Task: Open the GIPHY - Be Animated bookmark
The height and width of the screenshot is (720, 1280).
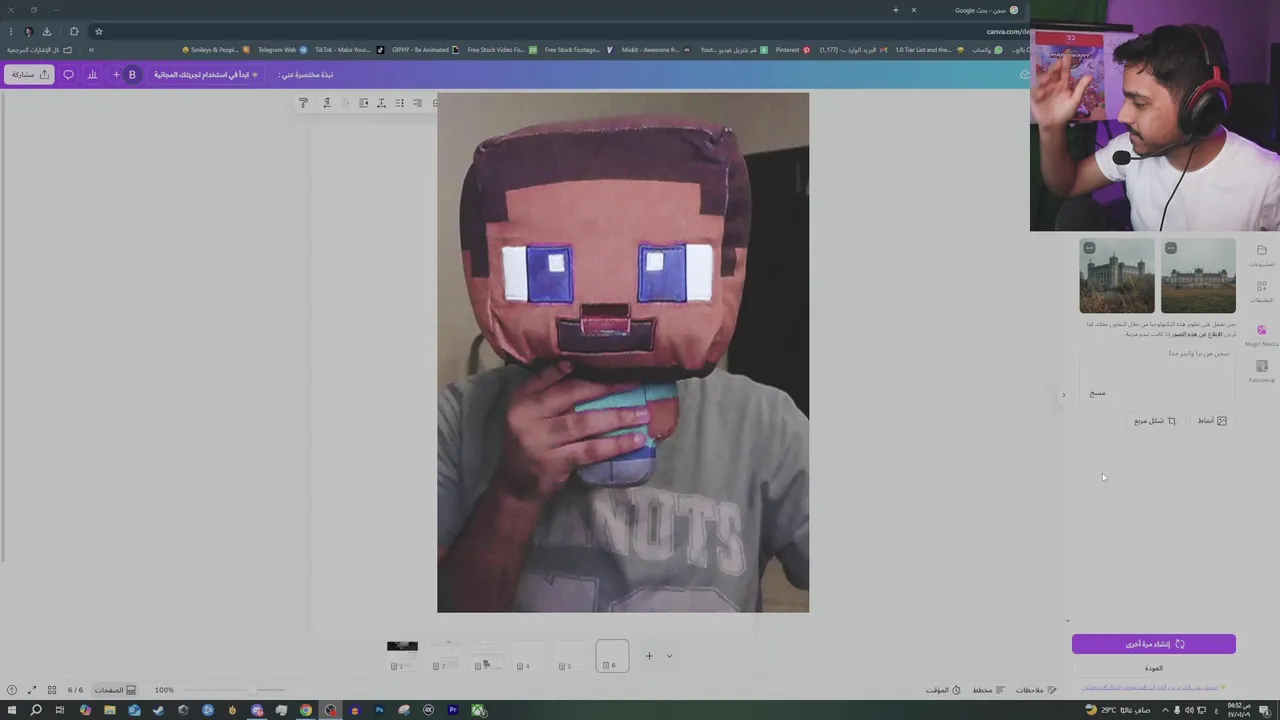Action: [425, 49]
